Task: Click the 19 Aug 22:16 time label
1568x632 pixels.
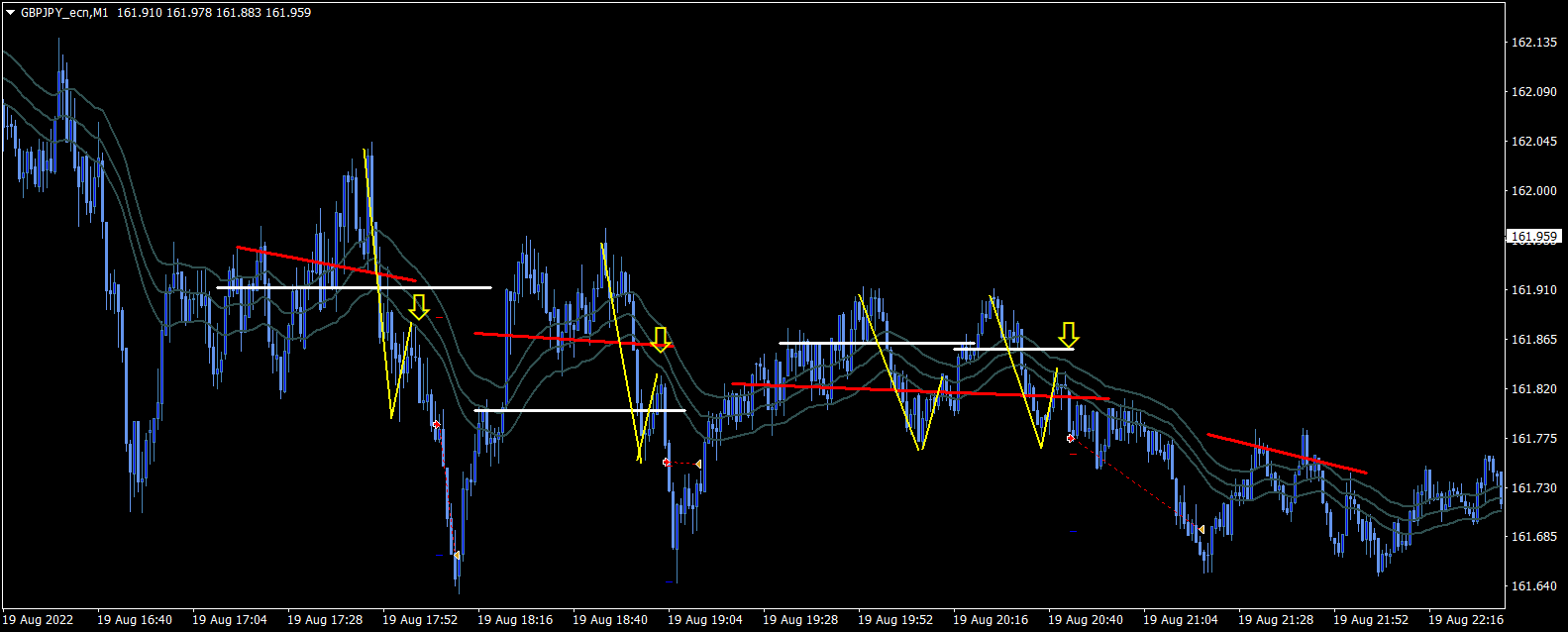Action: (x=1466, y=620)
